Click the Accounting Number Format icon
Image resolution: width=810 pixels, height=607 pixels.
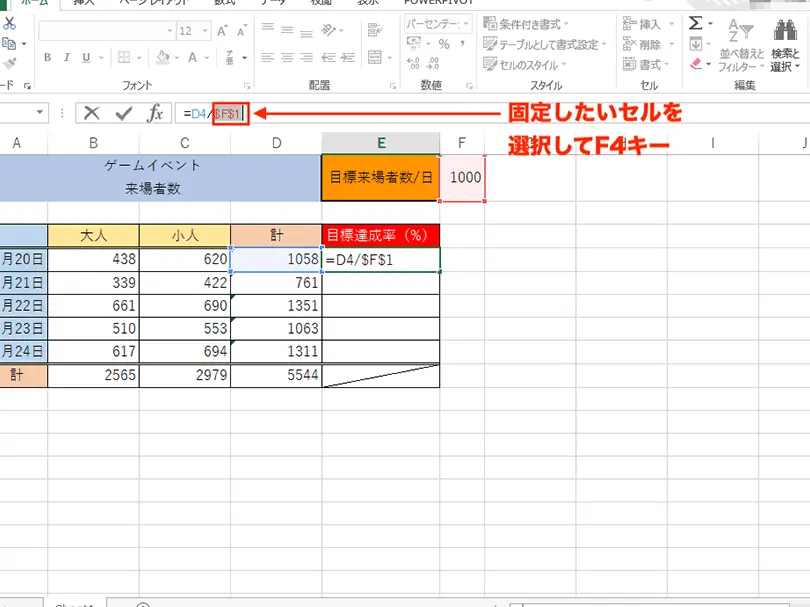coord(413,43)
